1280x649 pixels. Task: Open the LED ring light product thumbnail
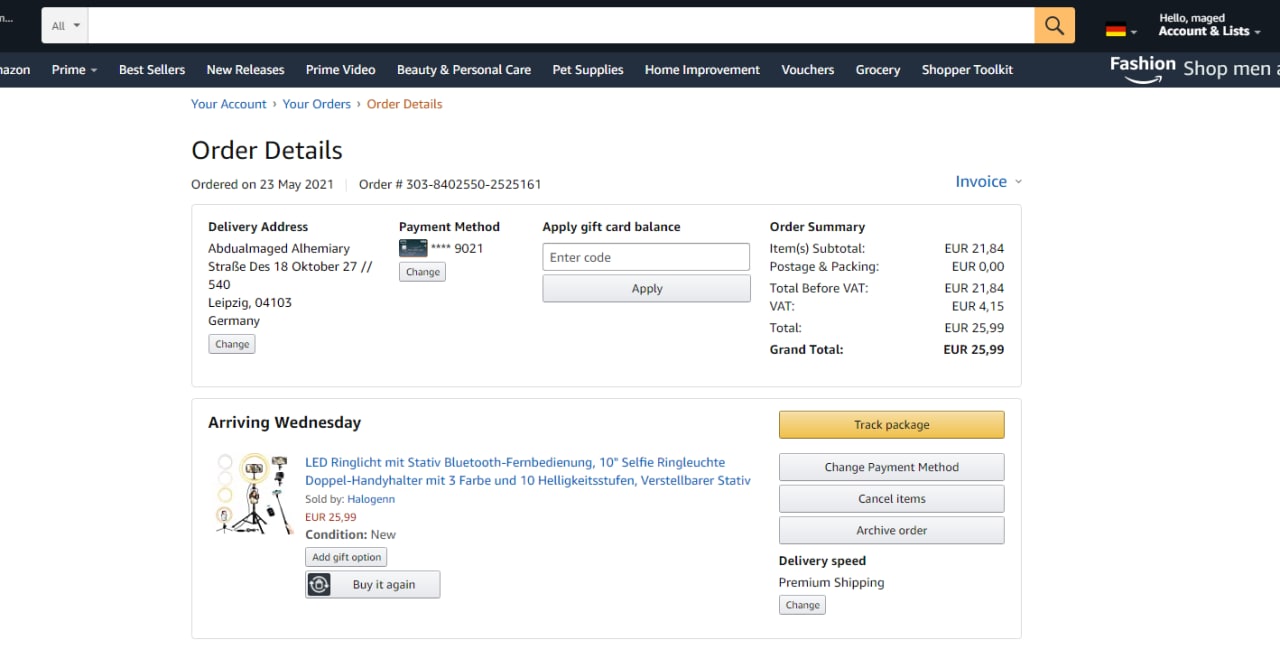coord(252,493)
